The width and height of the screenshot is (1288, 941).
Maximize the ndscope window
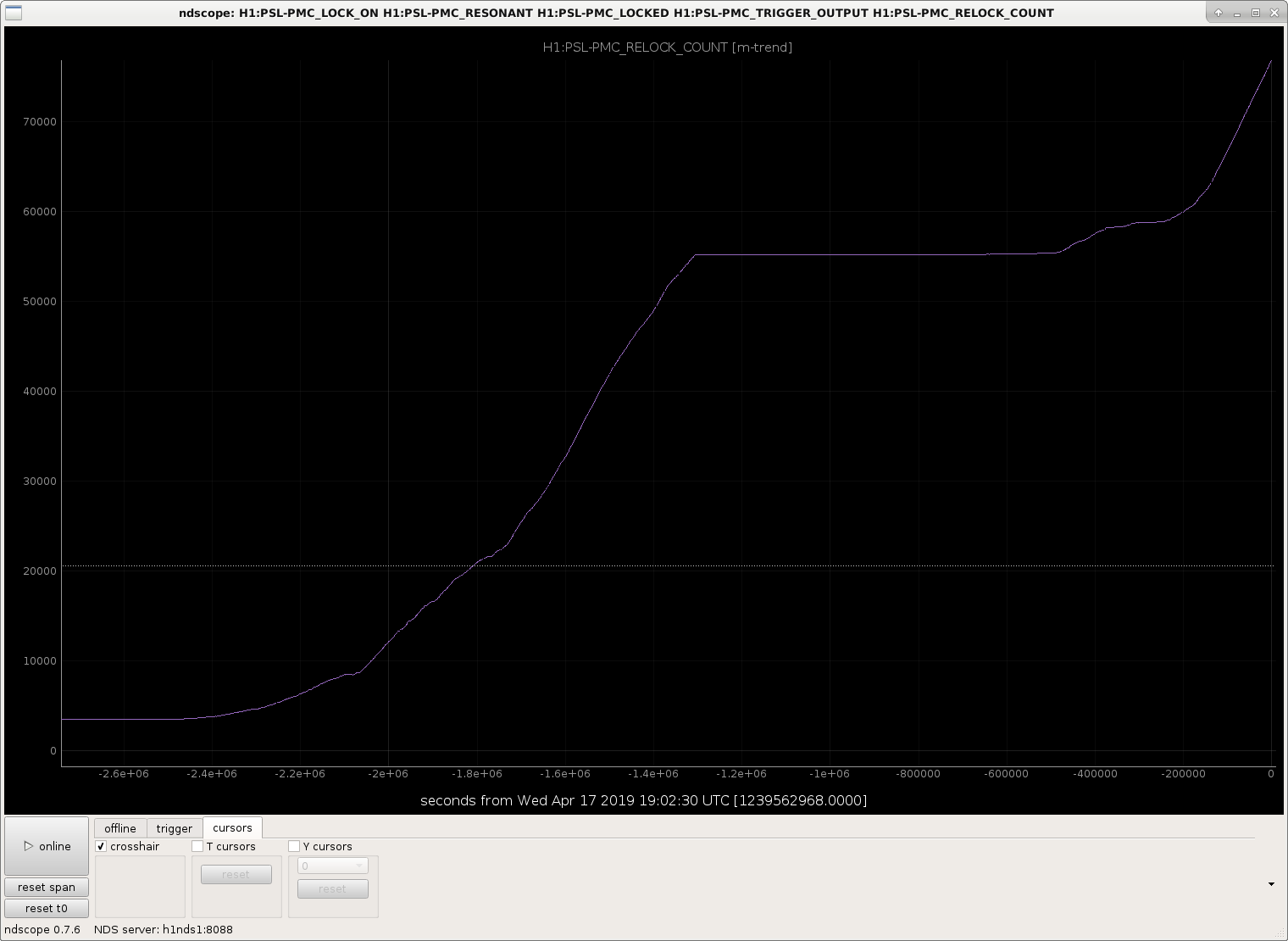(x=1256, y=13)
